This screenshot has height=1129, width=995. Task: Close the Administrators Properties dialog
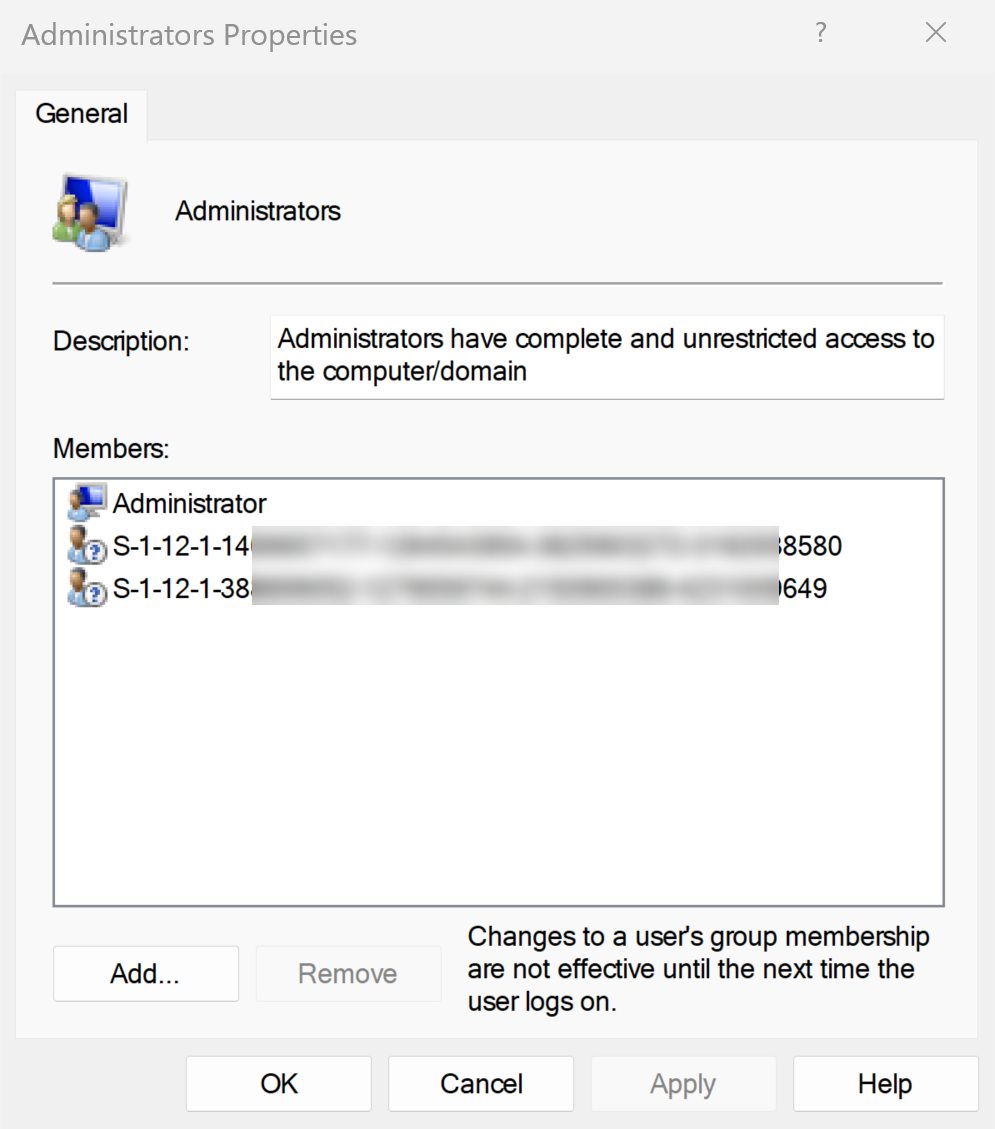[x=936, y=34]
